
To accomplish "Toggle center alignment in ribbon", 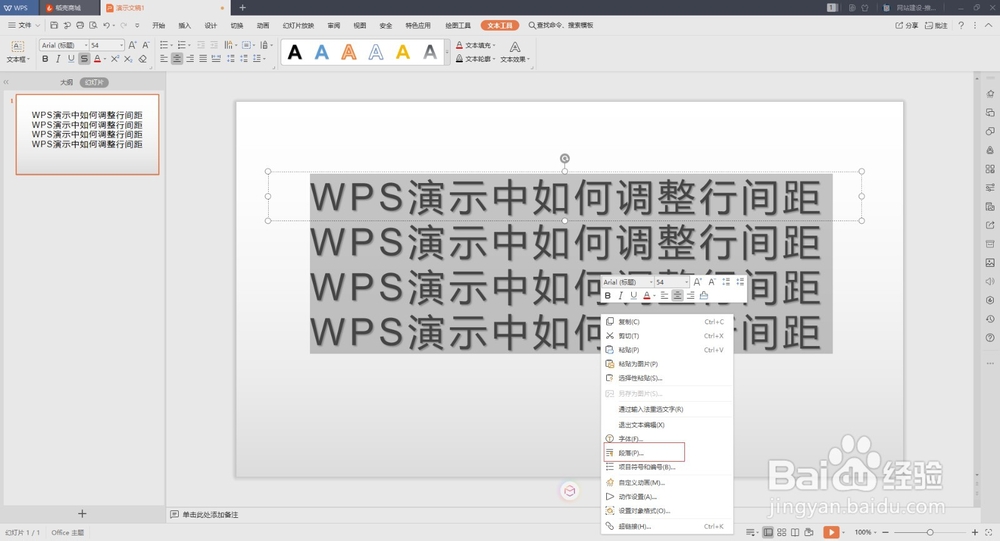I will point(177,59).
